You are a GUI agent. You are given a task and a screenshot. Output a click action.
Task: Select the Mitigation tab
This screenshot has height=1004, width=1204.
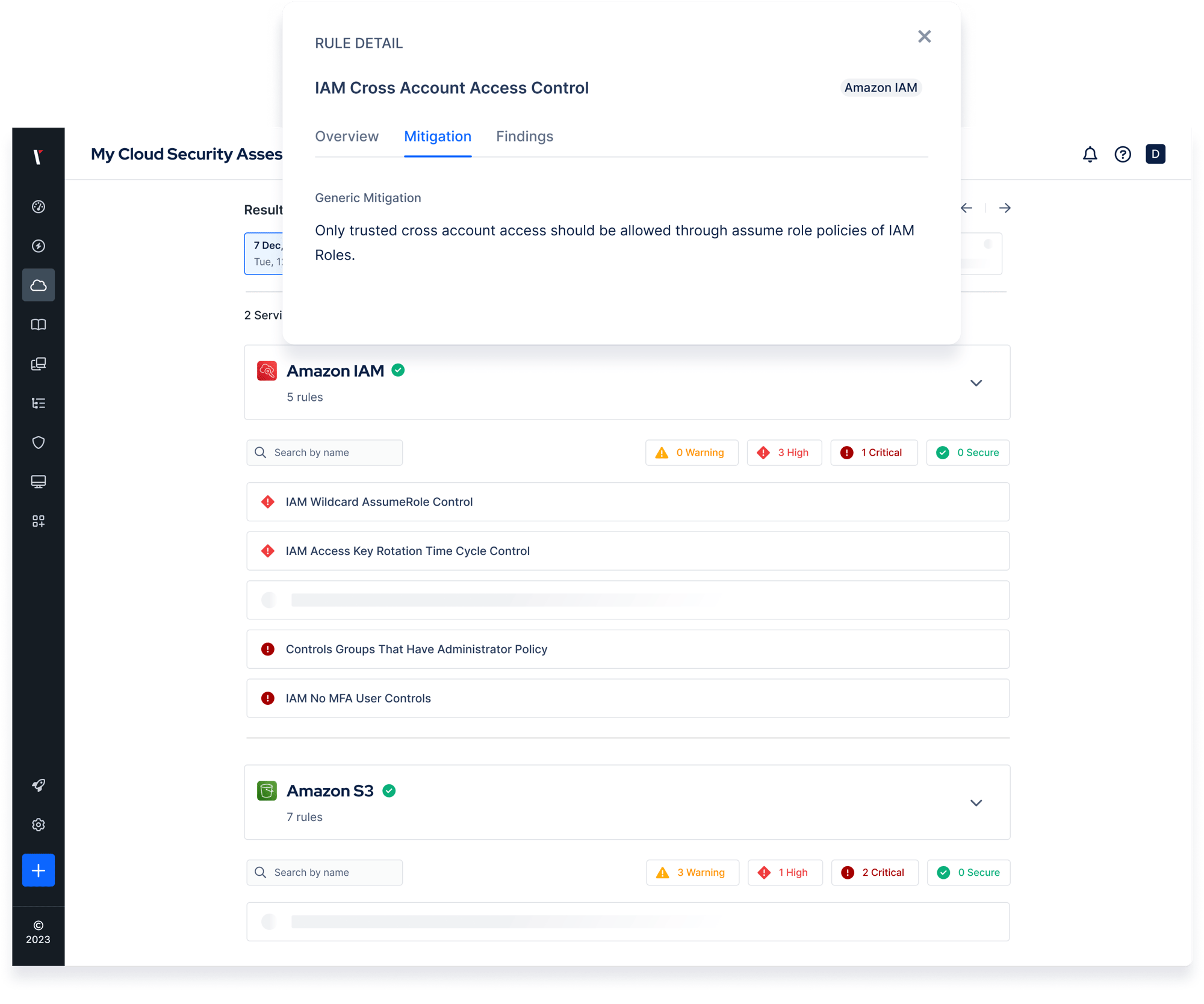pos(438,137)
